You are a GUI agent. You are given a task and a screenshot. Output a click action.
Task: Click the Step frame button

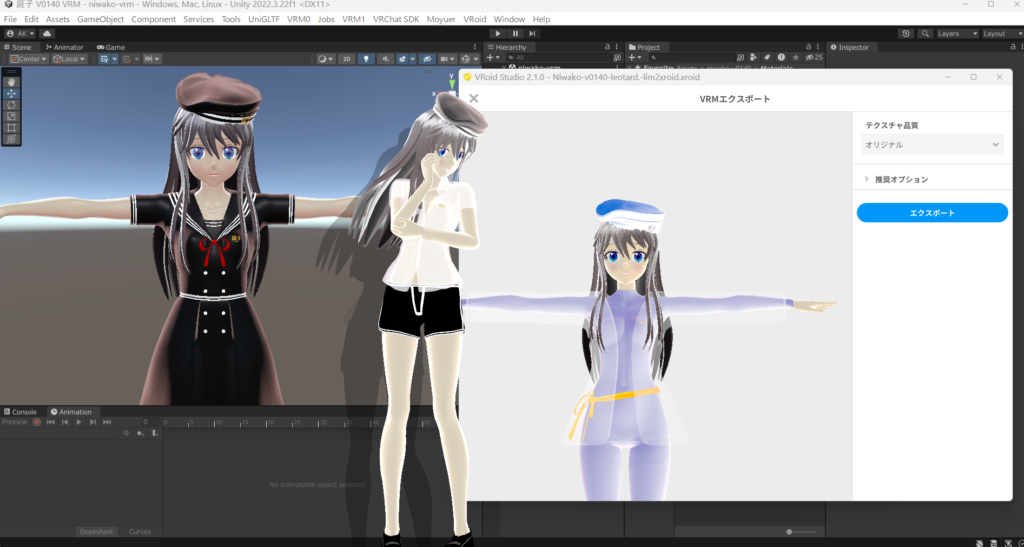[x=533, y=33]
